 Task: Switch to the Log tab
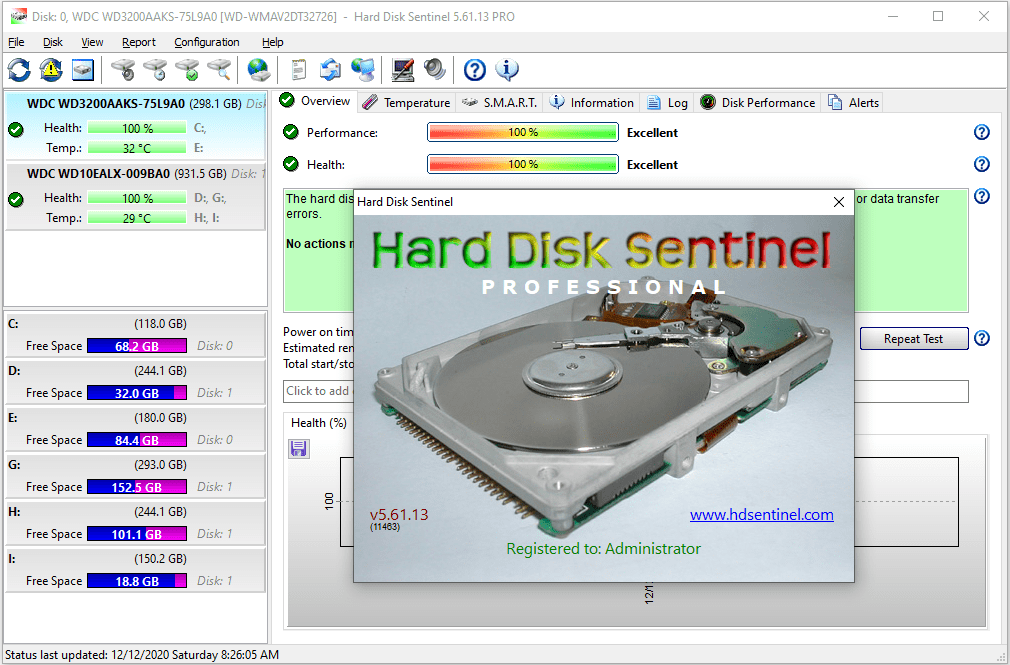(667, 102)
